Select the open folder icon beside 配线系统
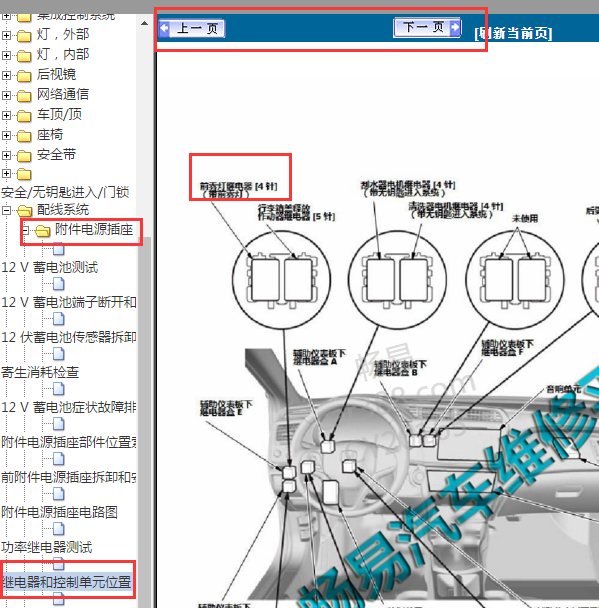The height and width of the screenshot is (608, 599). coord(25,211)
